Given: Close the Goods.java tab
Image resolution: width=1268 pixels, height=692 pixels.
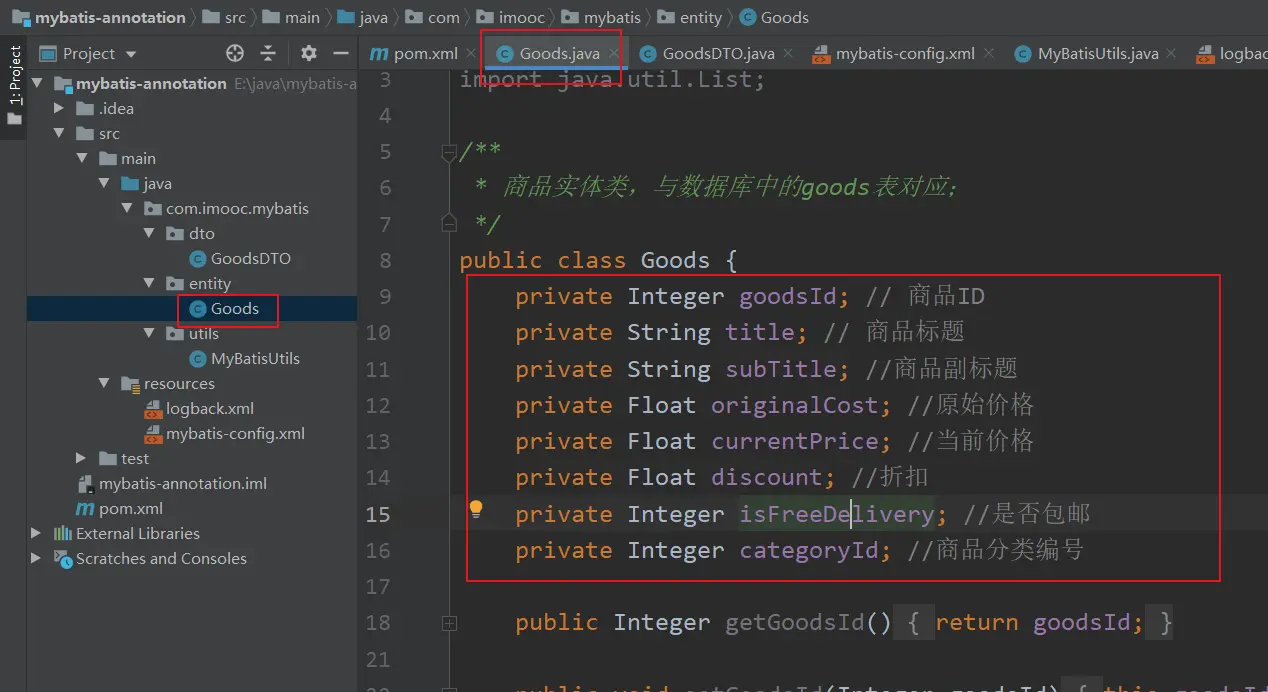Looking at the screenshot, I should click(x=614, y=54).
